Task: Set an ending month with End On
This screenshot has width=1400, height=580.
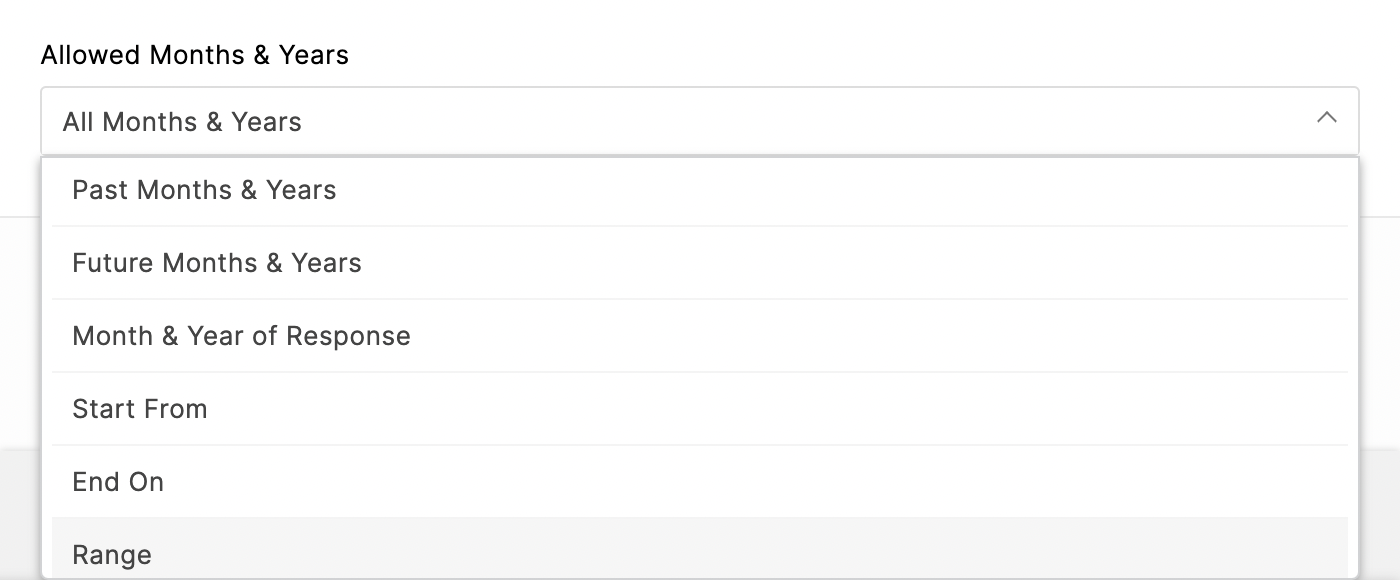Action: click(x=118, y=482)
